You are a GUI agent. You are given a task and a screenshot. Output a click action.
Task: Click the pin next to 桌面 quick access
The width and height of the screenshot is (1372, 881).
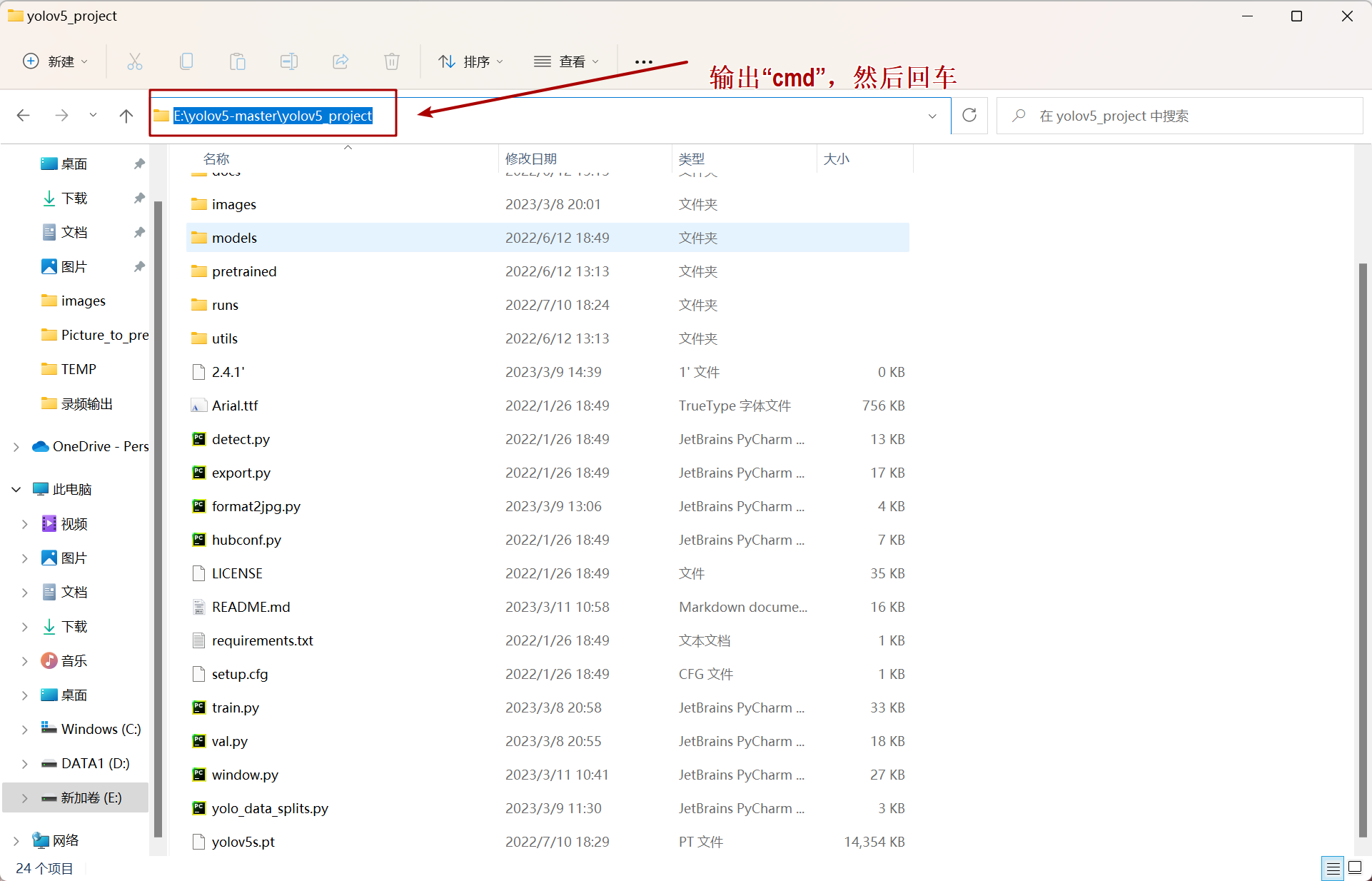coord(139,164)
